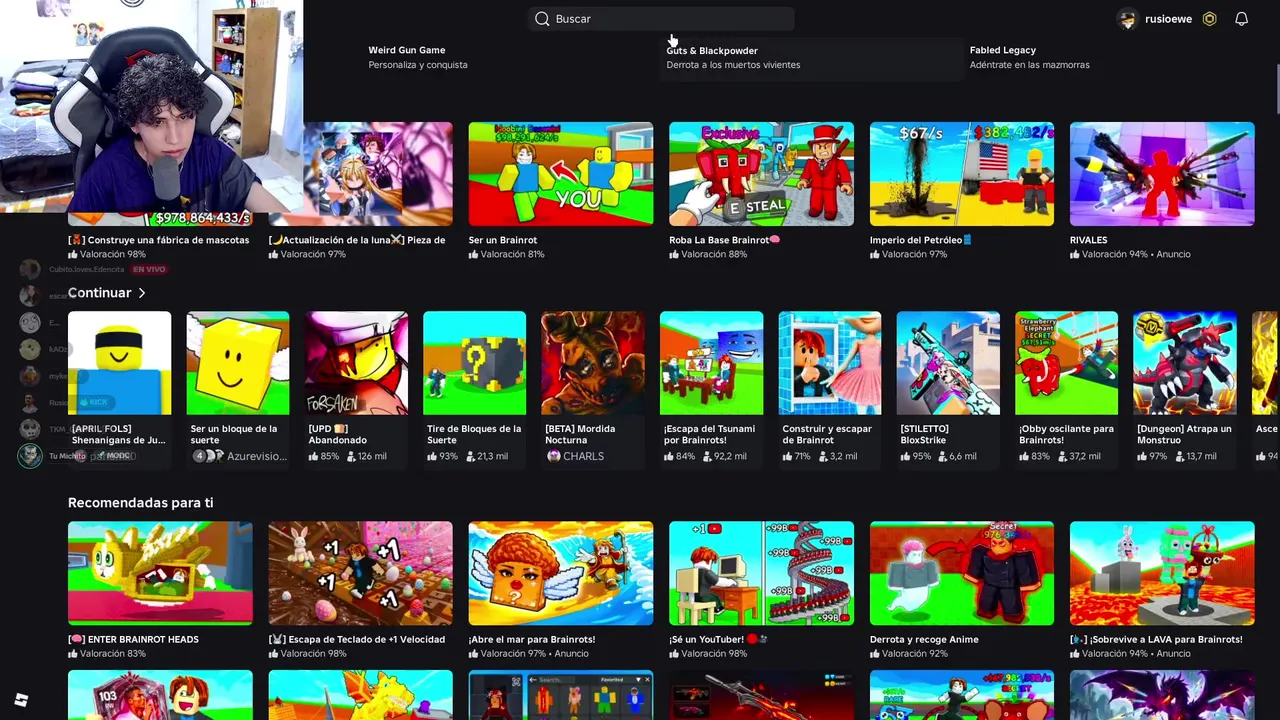Screen dimensions: 1280x720
Task: Open the rusioewe profile name
Action: click(1168, 19)
